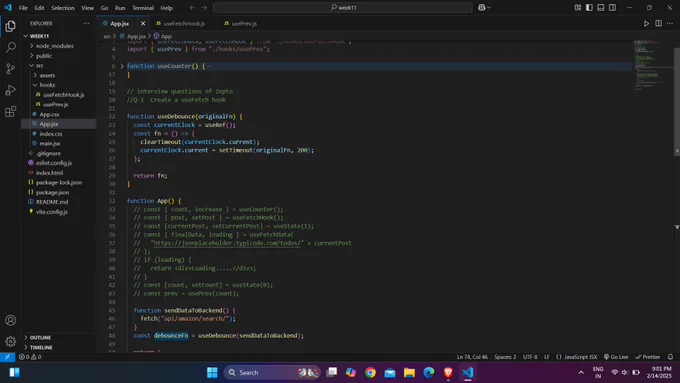Run the code with the play icon
The image size is (680, 383).
(x=646, y=23)
